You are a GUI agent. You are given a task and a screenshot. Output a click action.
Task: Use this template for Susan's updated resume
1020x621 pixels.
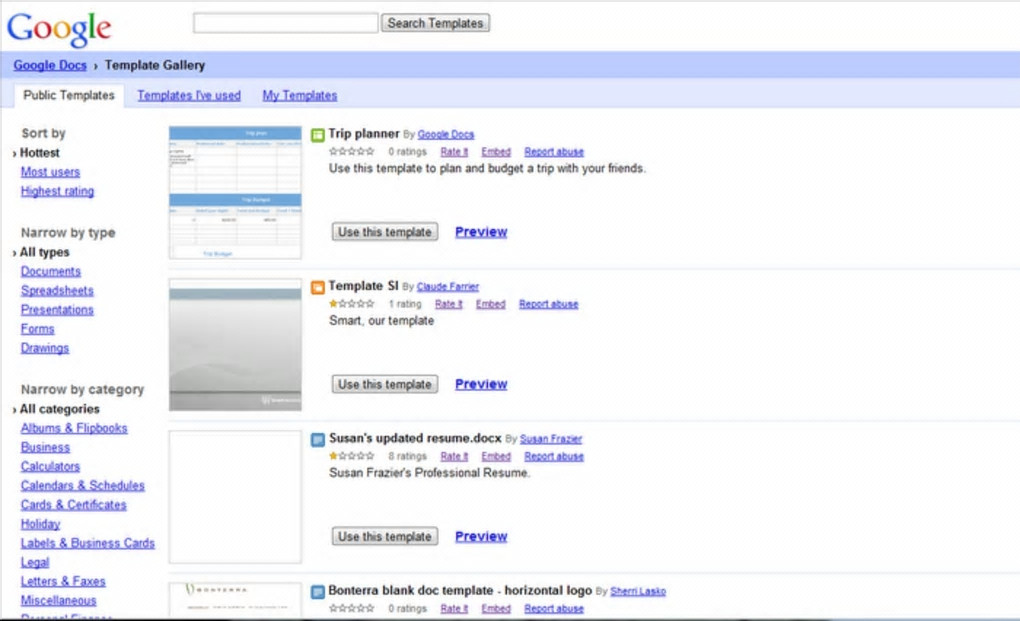pos(385,536)
